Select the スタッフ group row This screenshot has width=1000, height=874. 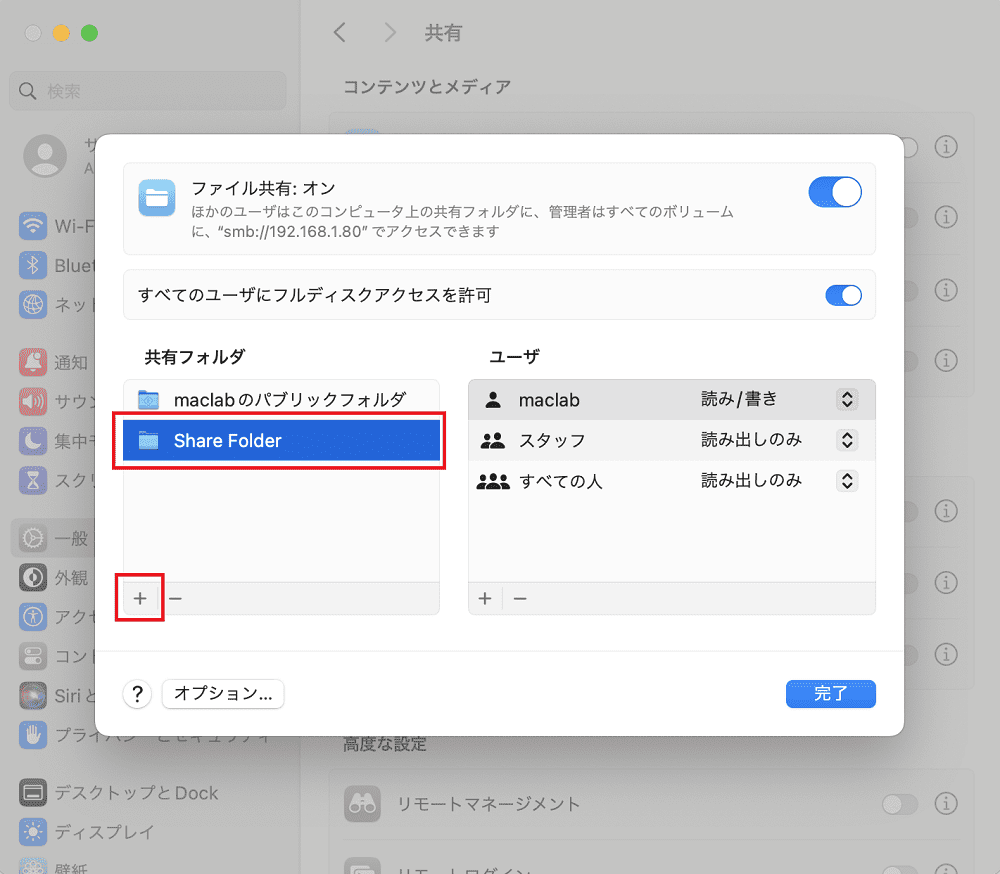(672, 440)
